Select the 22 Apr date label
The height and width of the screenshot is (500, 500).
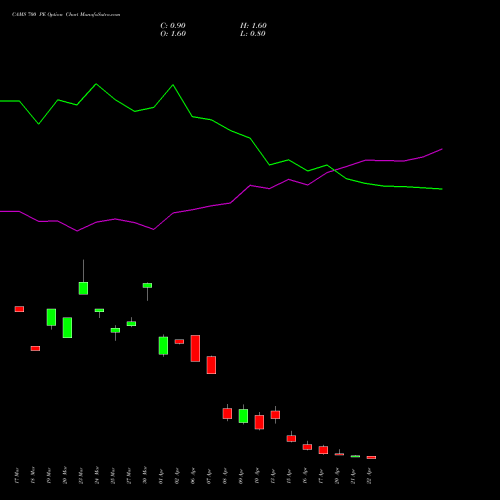tap(369, 476)
